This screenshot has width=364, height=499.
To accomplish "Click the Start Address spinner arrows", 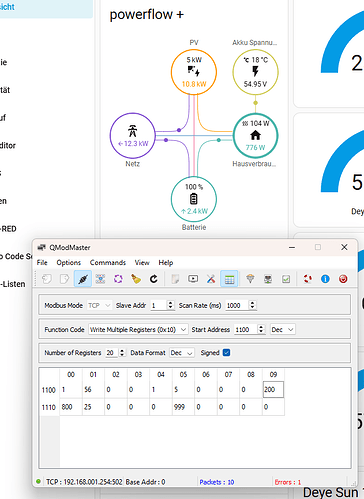I will click(261, 329).
